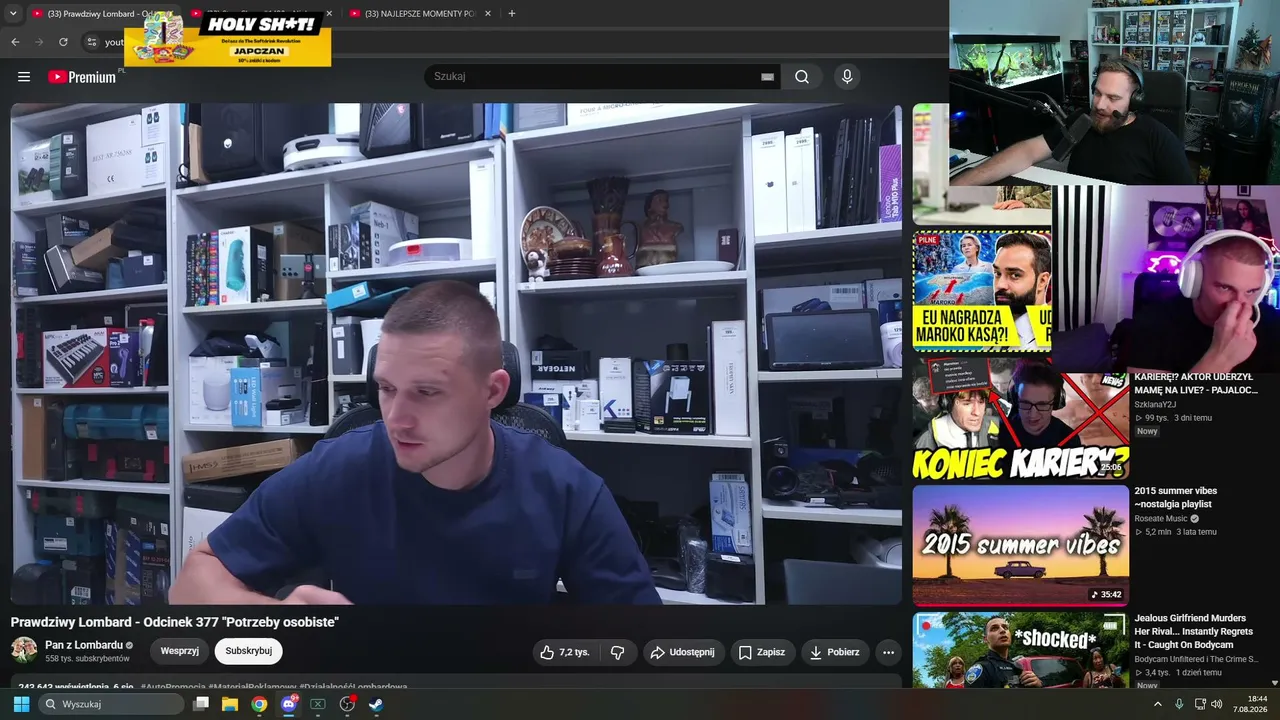Dislike the Prawdziwy Lombard video
This screenshot has height=720, width=1280.
pyautogui.click(x=617, y=652)
